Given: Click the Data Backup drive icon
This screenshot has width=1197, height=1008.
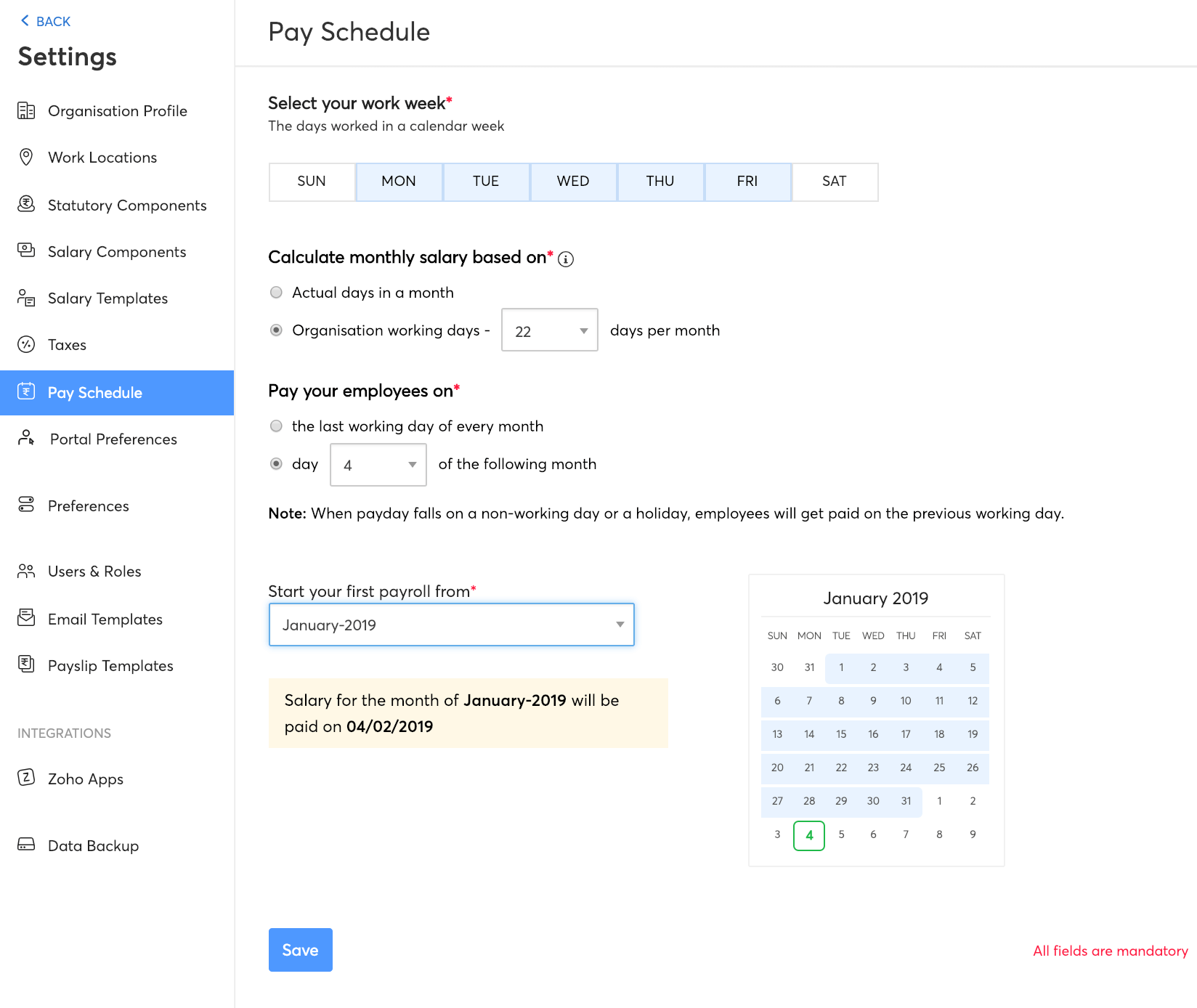Looking at the screenshot, I should (x=26, y=845).
